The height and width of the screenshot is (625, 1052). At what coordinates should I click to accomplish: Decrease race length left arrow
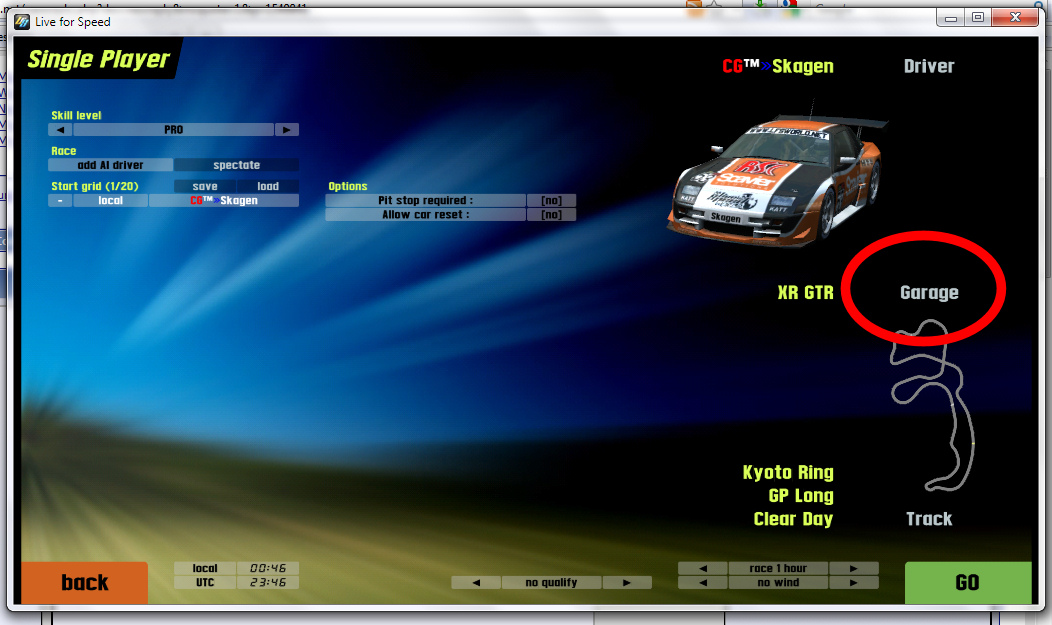click(x=702, y=568)
